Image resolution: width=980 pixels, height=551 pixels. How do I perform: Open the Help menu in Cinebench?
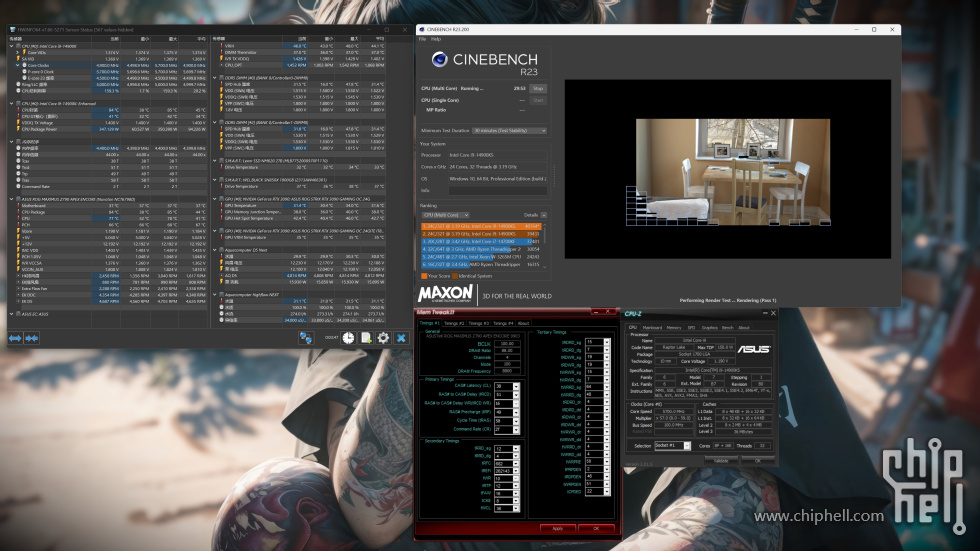pos(436,39)
